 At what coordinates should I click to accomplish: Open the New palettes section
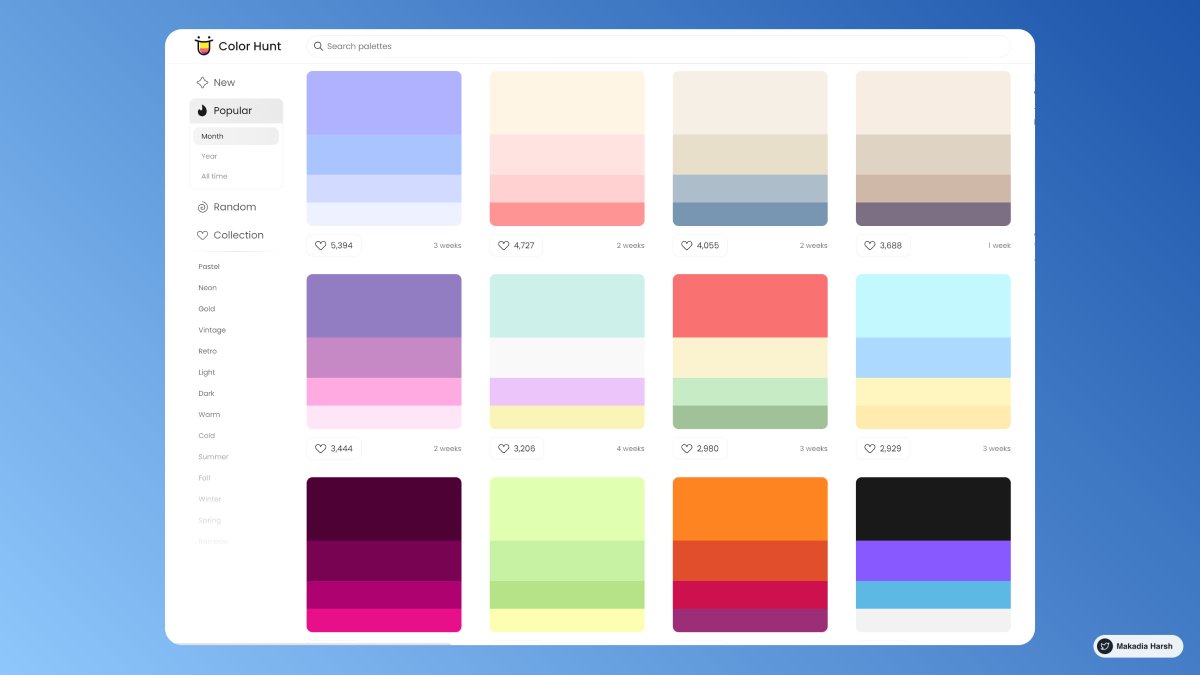tap(222, 82)
